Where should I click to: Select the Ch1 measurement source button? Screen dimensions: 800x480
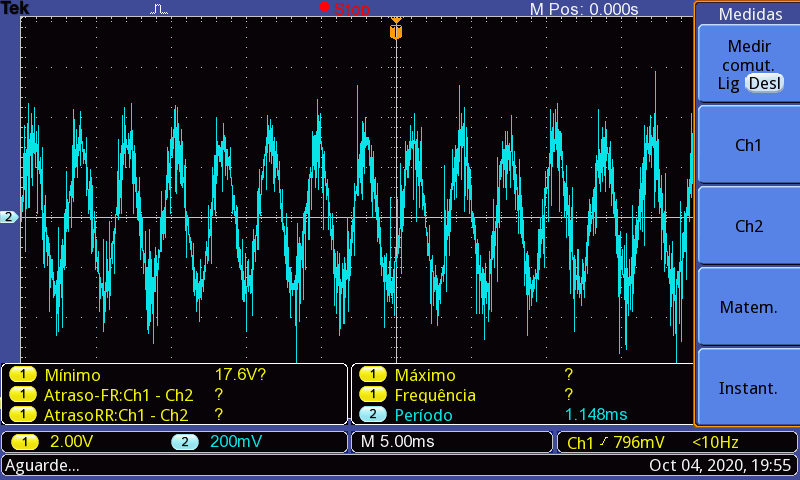[748, 145]
